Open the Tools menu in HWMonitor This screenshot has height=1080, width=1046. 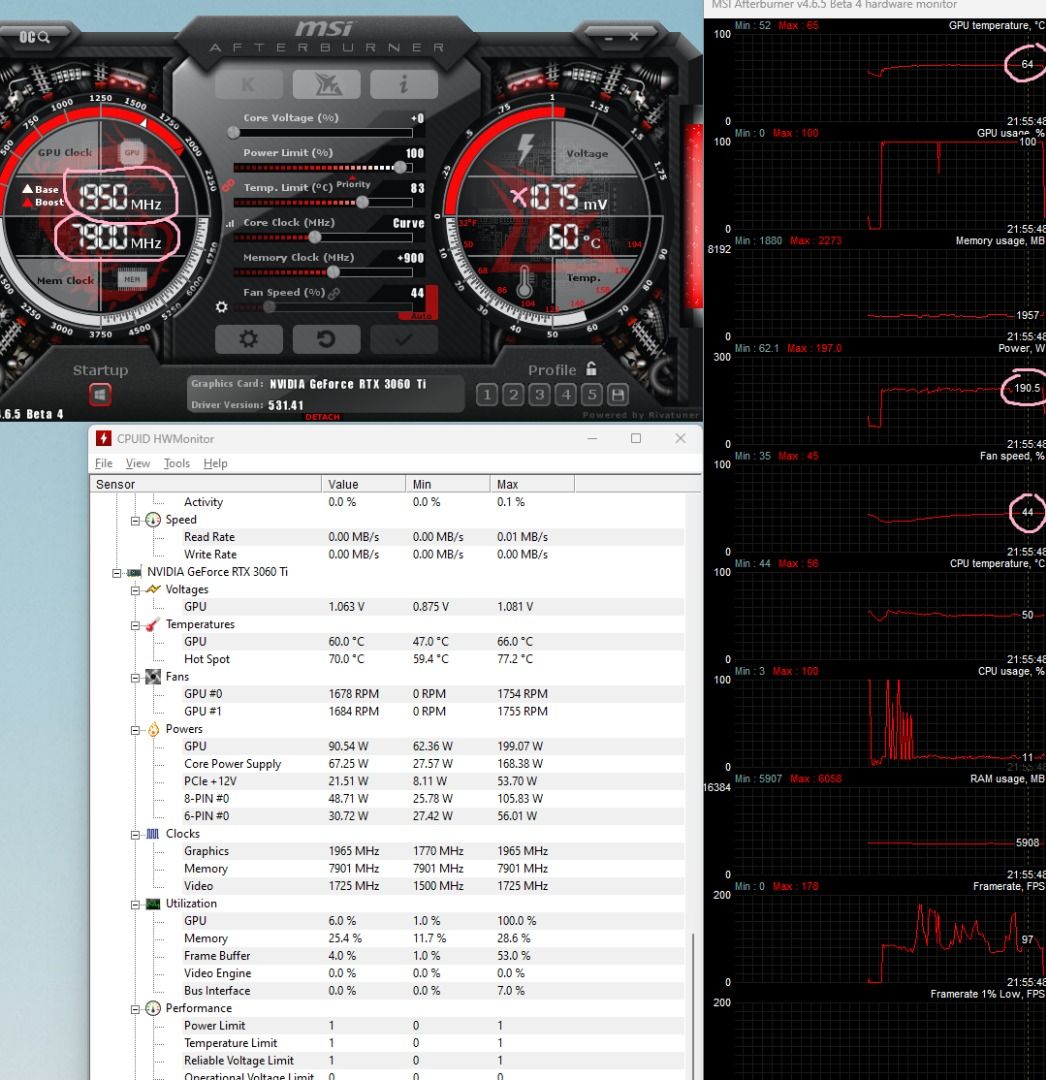tap(176, 464)
